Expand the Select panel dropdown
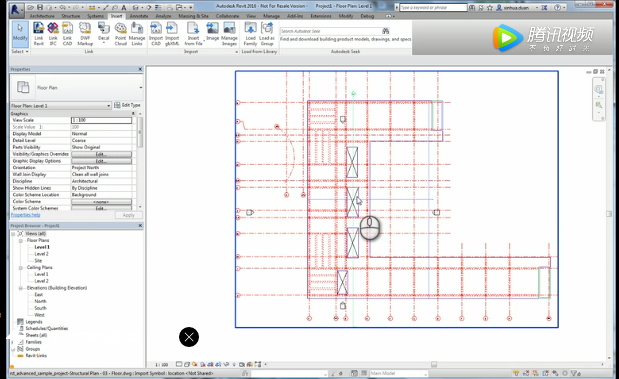The height and width of the screenshot is (379, 619). [20, 51]
